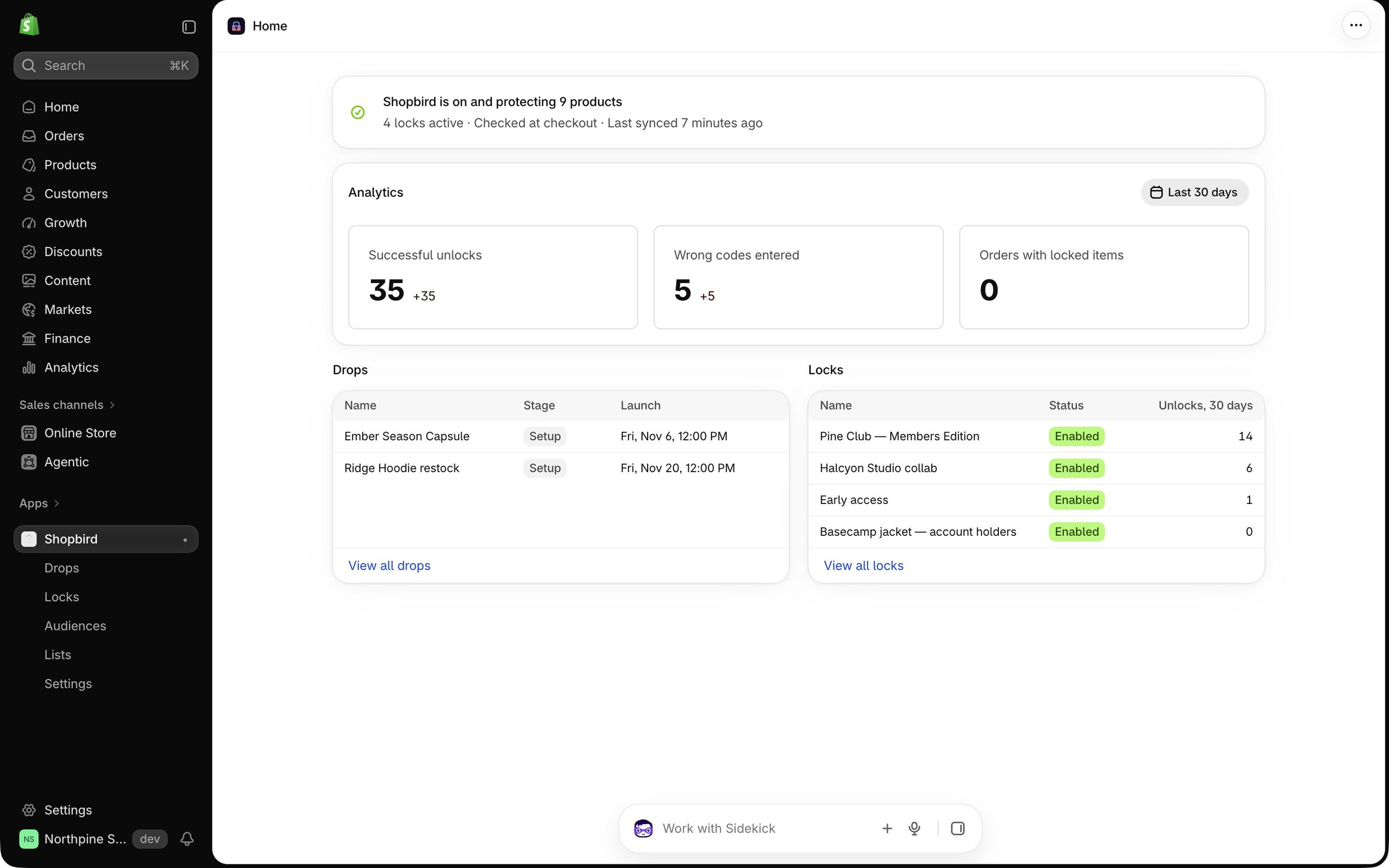Image resolution: width=1389 pixels, height=868 pixels.
Task: Open Sidekick side panel icon
Action: coord(958,829)
